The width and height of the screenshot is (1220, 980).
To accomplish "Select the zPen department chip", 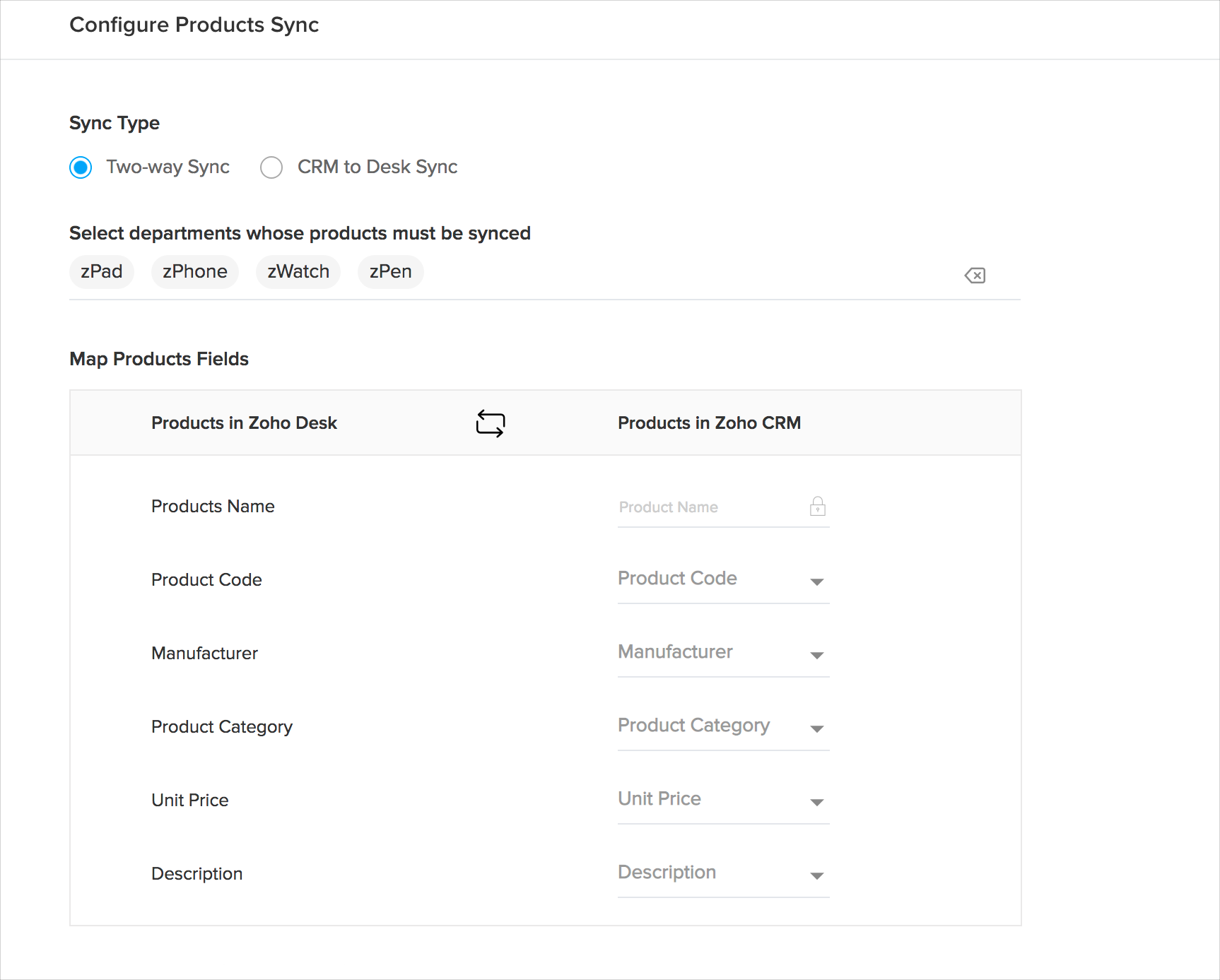I will click(391, 272).
